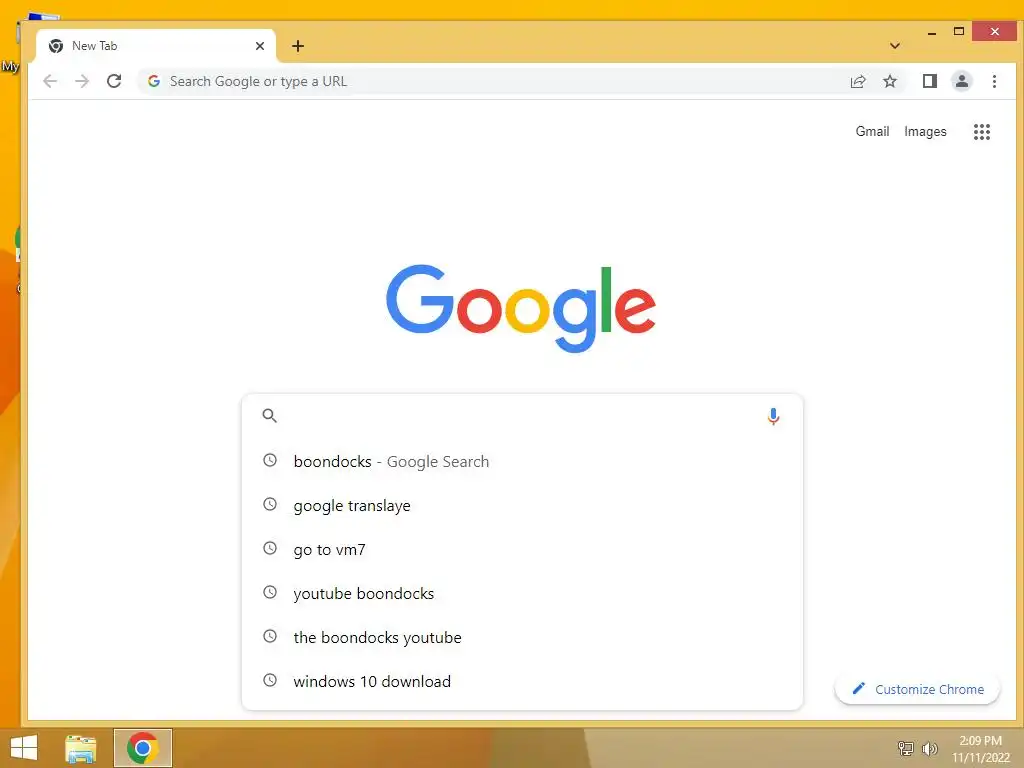Click the history icon beside 'windows 10 download'
This screenshot has height=768, width=1024.
[x=270, y=680]
